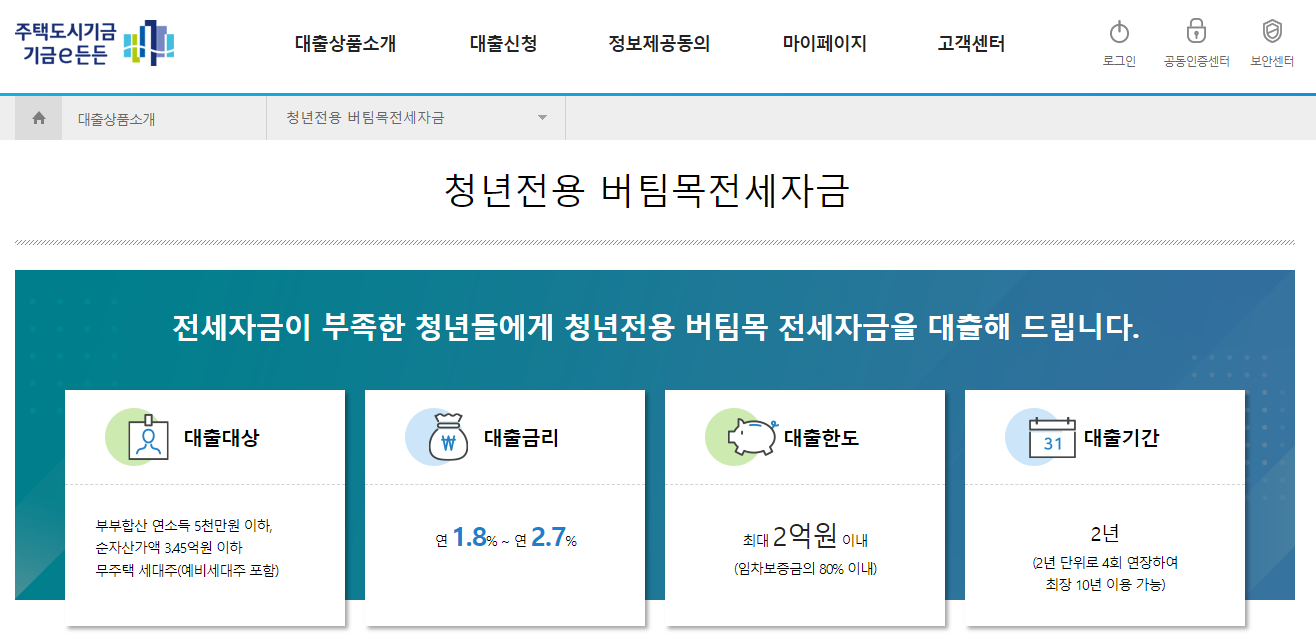
Task: Click the text 최장 10년 이용 가능
Action: tap(1105, 585)
